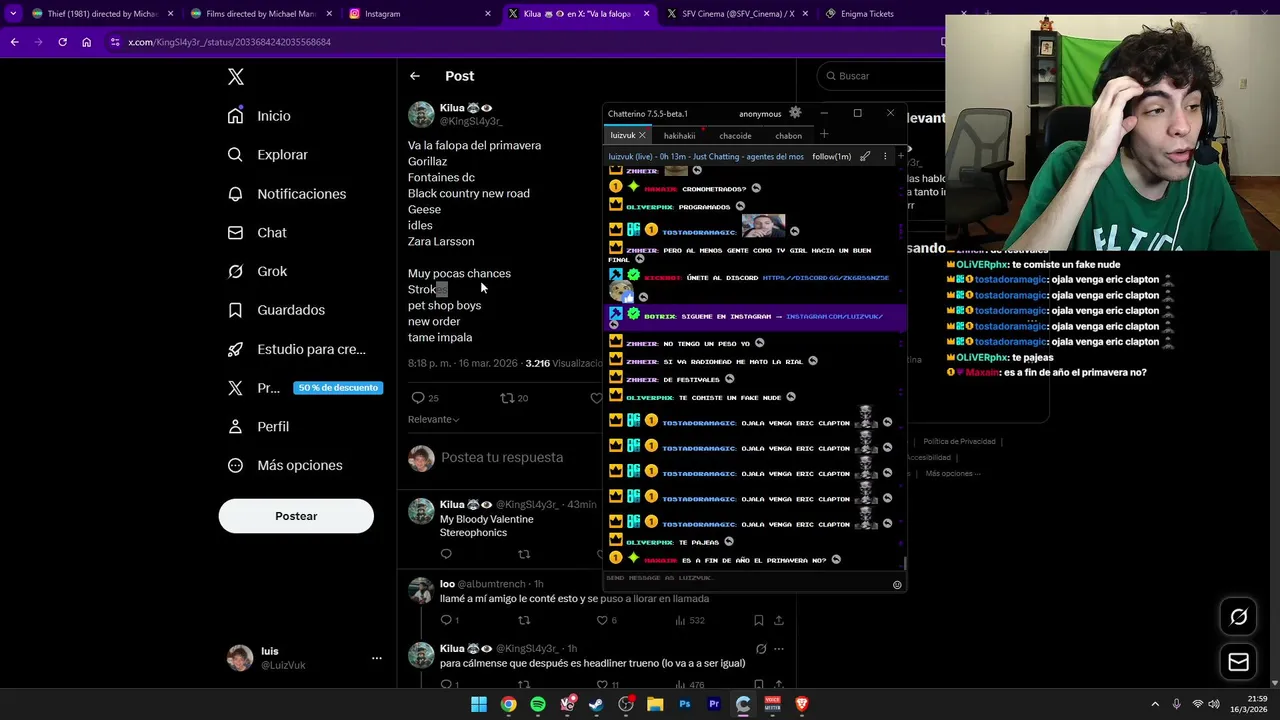Select the chacoide Chatterino tab
The height and width of the screenshot is (720, 1280).
(x=735, y=136)
